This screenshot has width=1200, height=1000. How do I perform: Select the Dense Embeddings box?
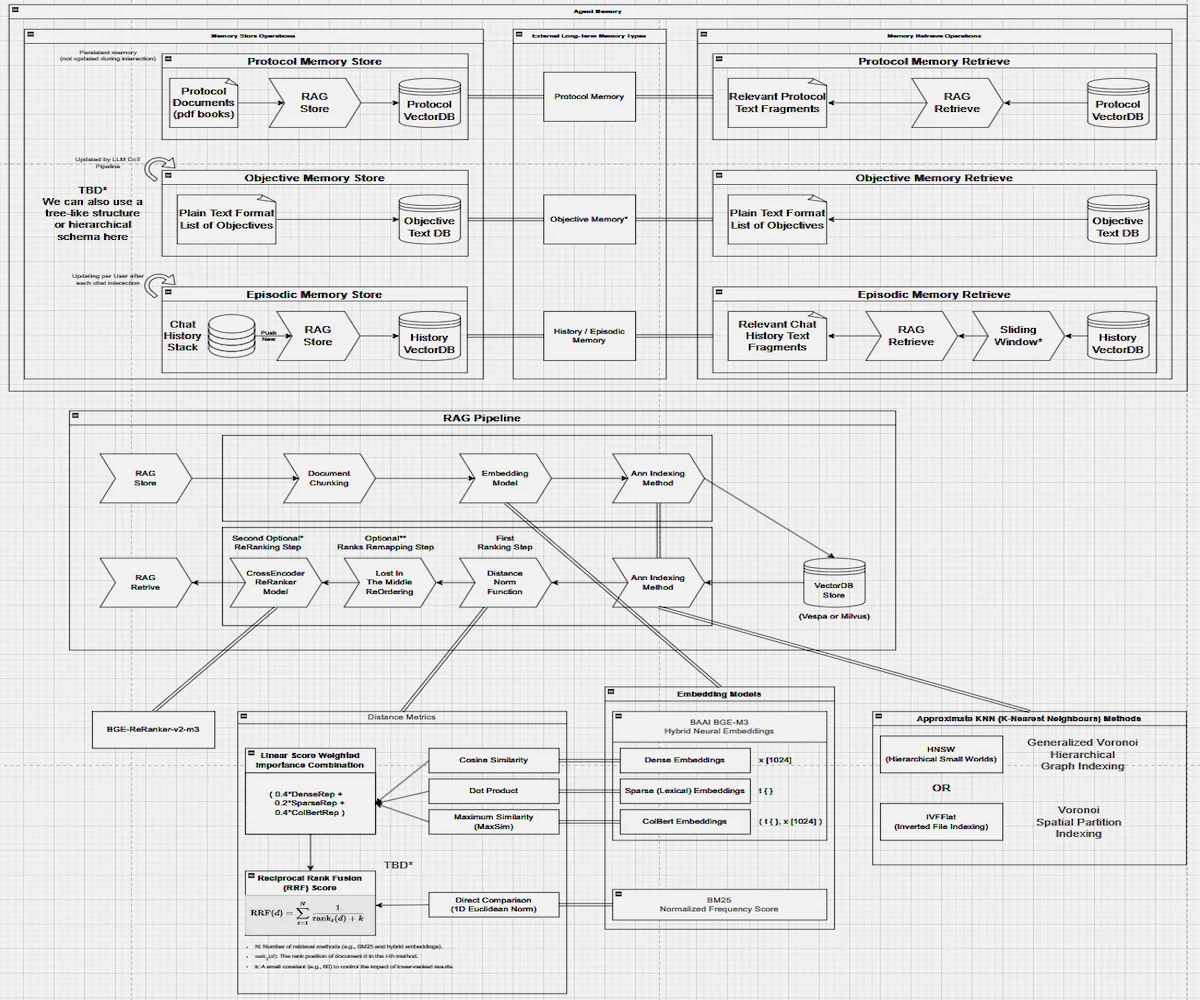click(x=684, y=760)
